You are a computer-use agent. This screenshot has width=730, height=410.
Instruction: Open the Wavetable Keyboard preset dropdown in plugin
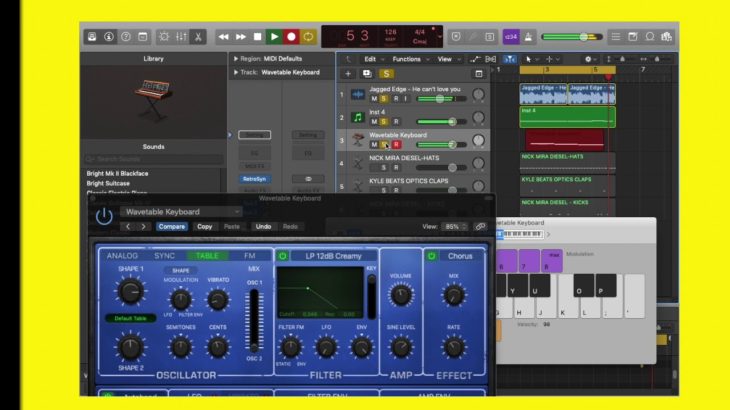(182, 212)
